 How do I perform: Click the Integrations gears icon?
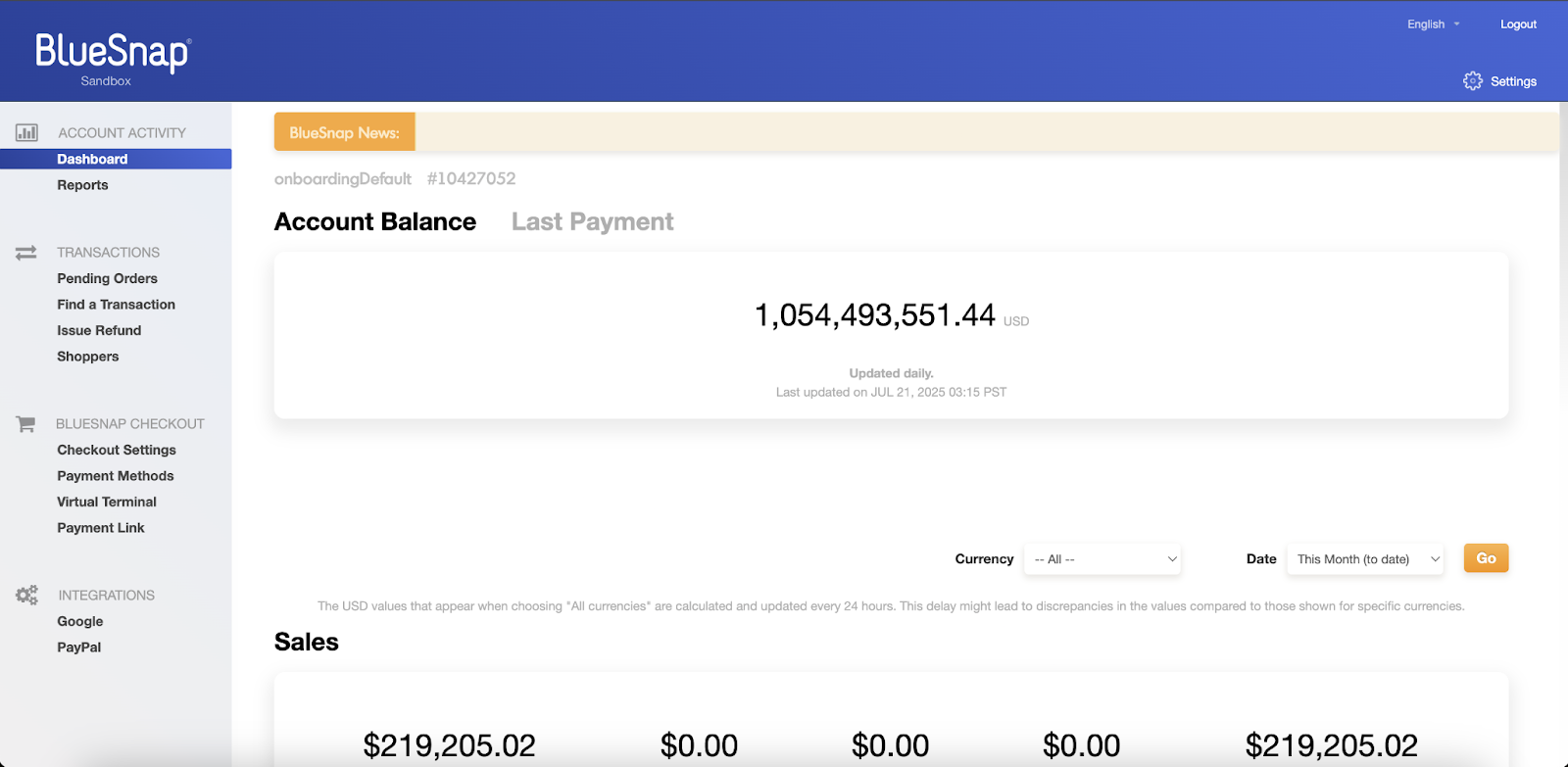26,595
